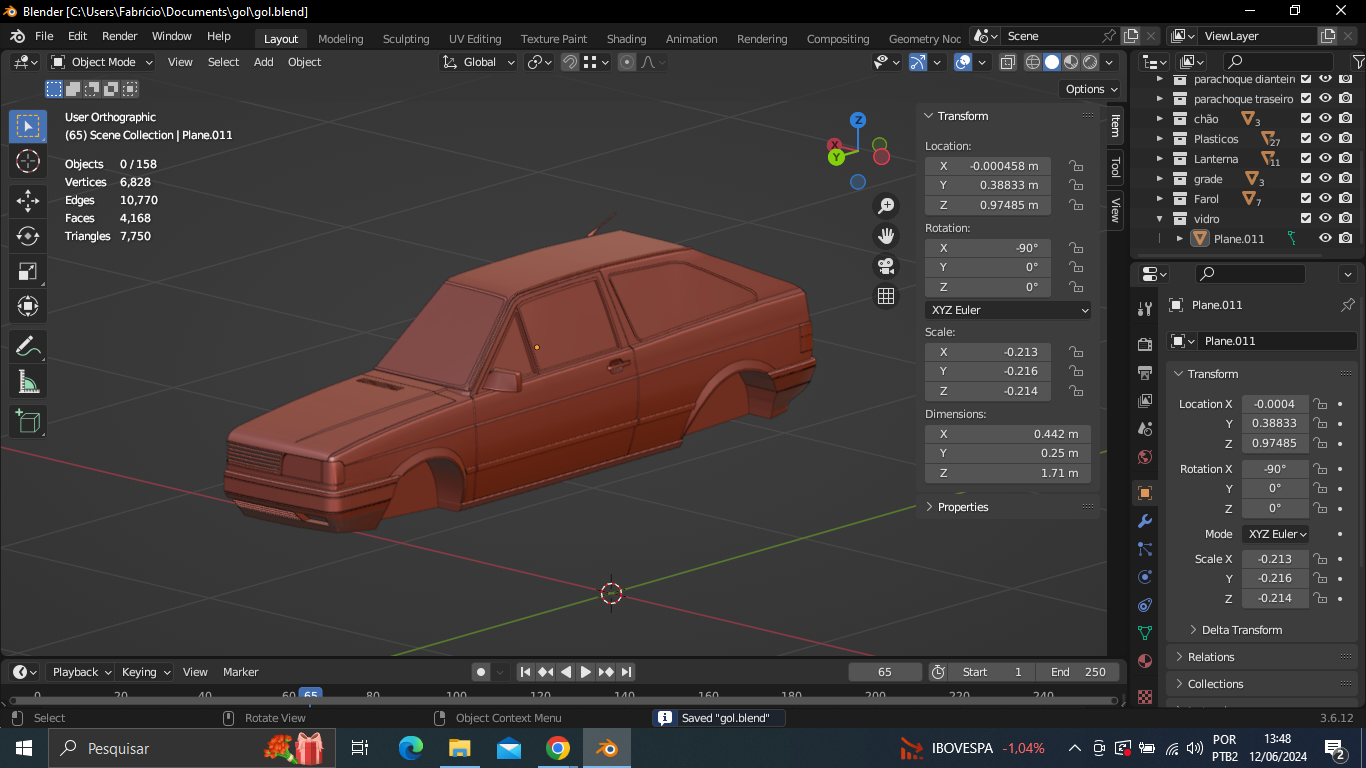This screenshot has height=768, width=1366.
Task: Toggle visibility of the Lanterna collection
Action: click(x=1325, y=158)
